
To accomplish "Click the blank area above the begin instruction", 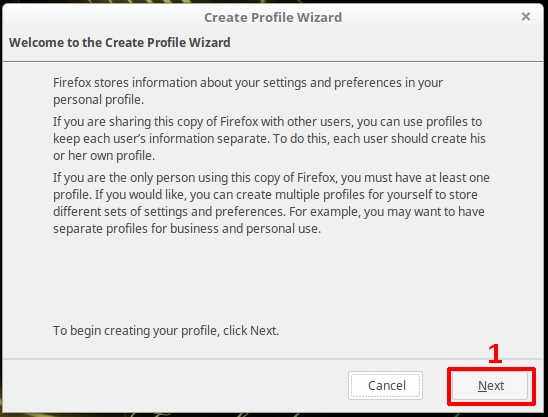I will pos(273,280).
